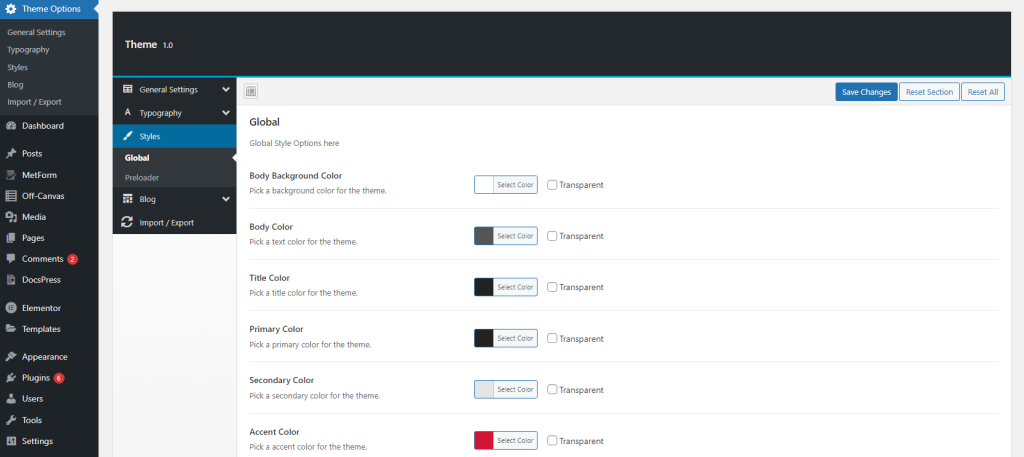Click the Styles paintbrush icon
Image resolution: width=1024 pixels, height=457 pixels.
pyautogui.click(x=127, y=136)
